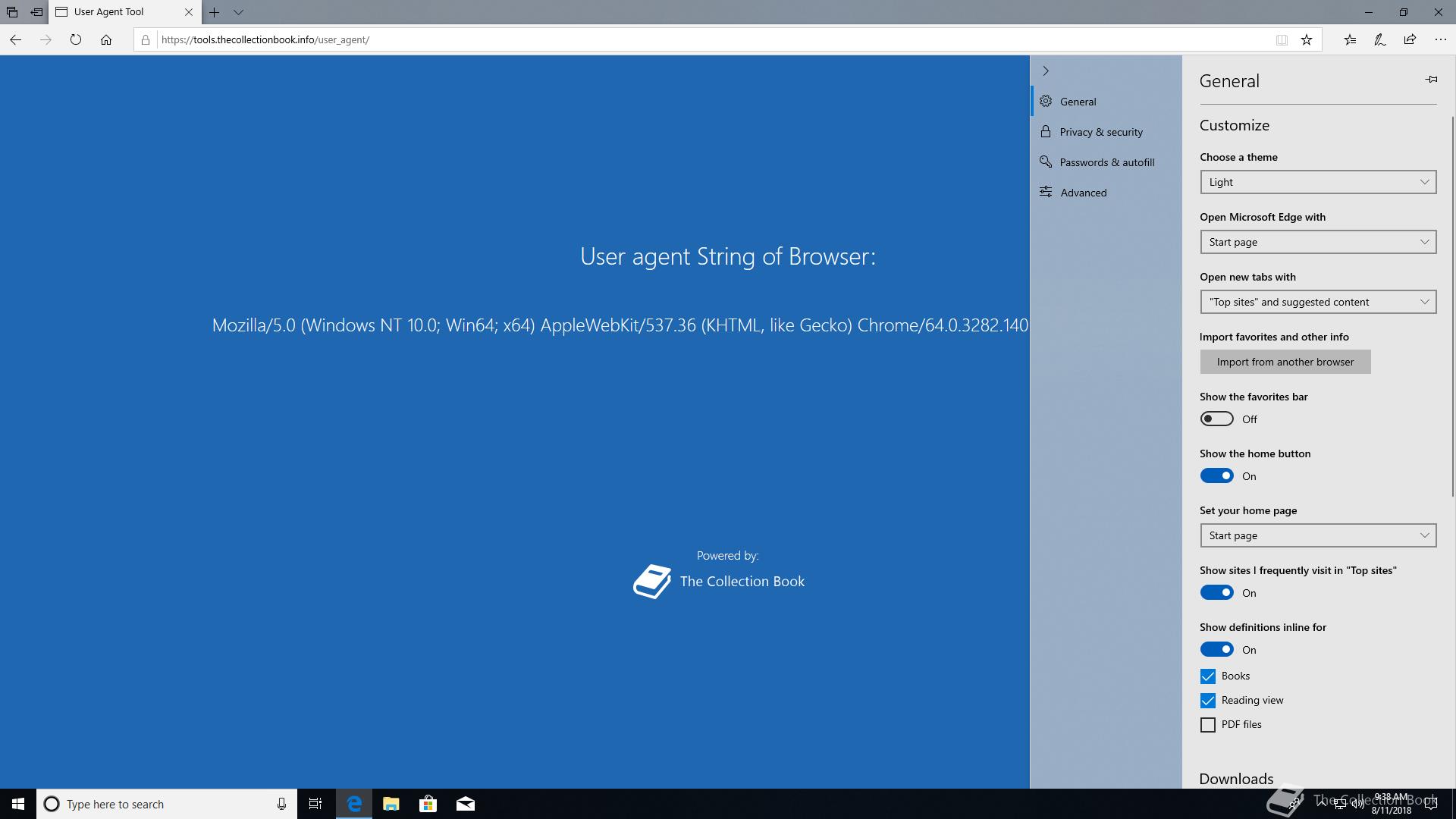View site security lock icon
The height and width of the screenshot is (819, 1456).
[146, 39]
